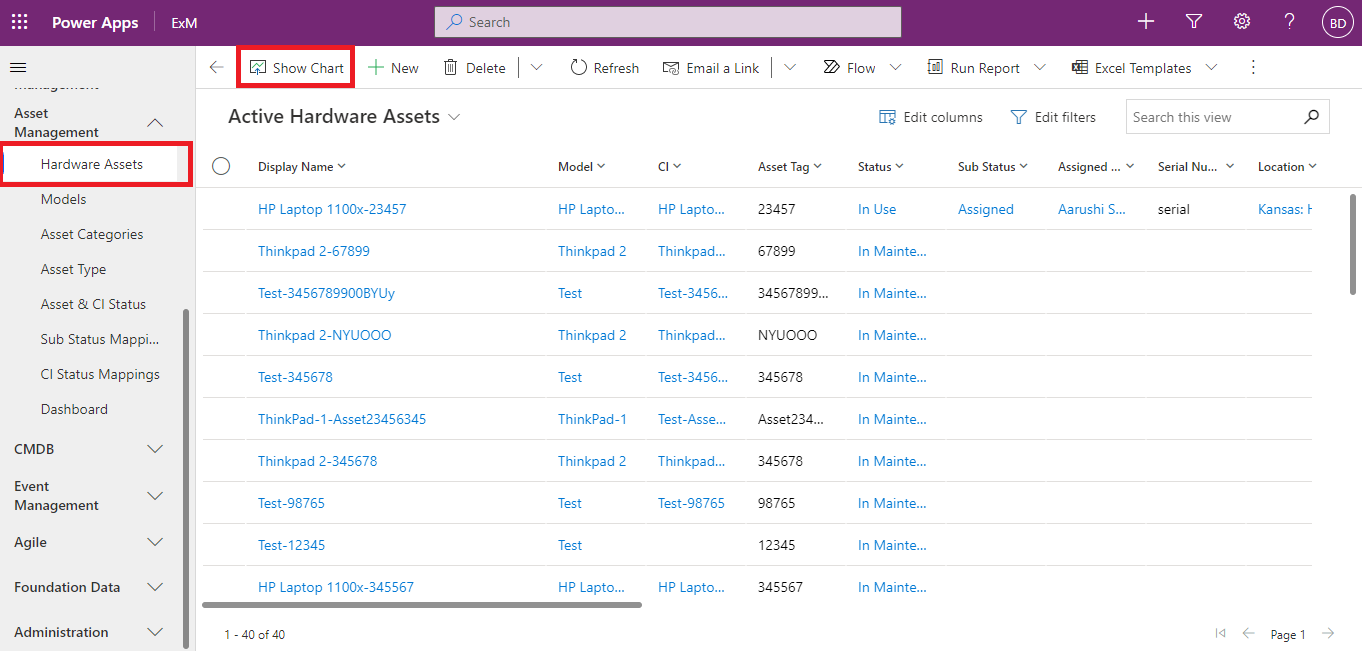Click the horizontal scrollbar under the grid
The image size is (1362, 651).
(x=421, y=604)
